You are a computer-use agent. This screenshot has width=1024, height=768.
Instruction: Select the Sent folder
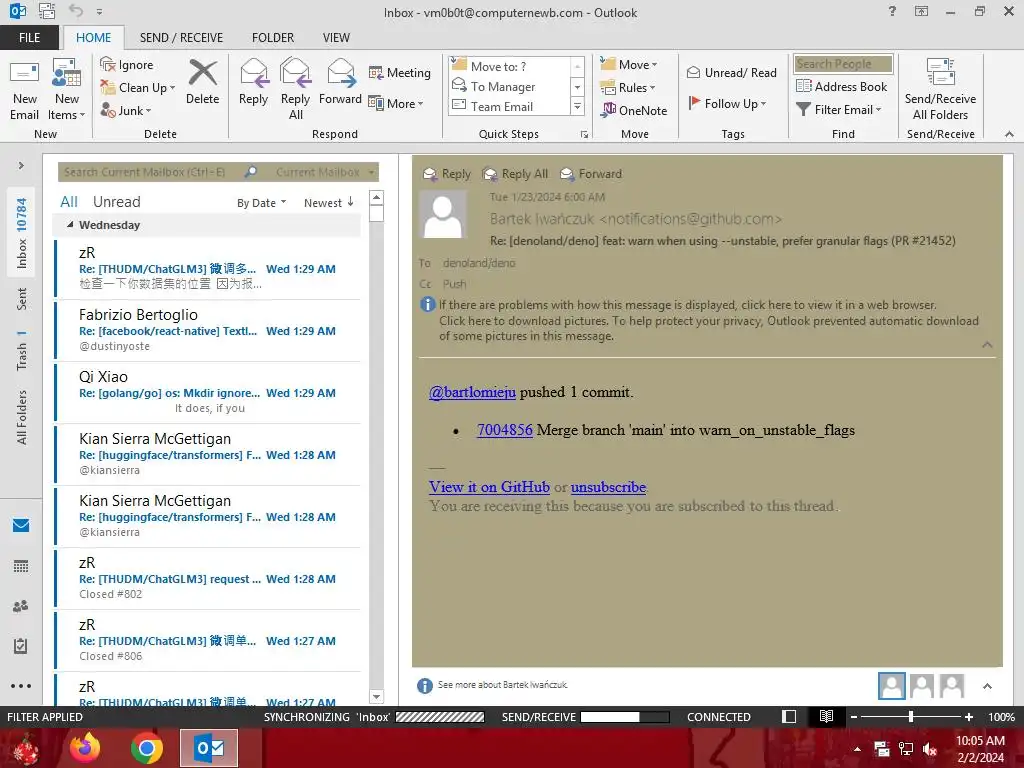pos(22,298)
